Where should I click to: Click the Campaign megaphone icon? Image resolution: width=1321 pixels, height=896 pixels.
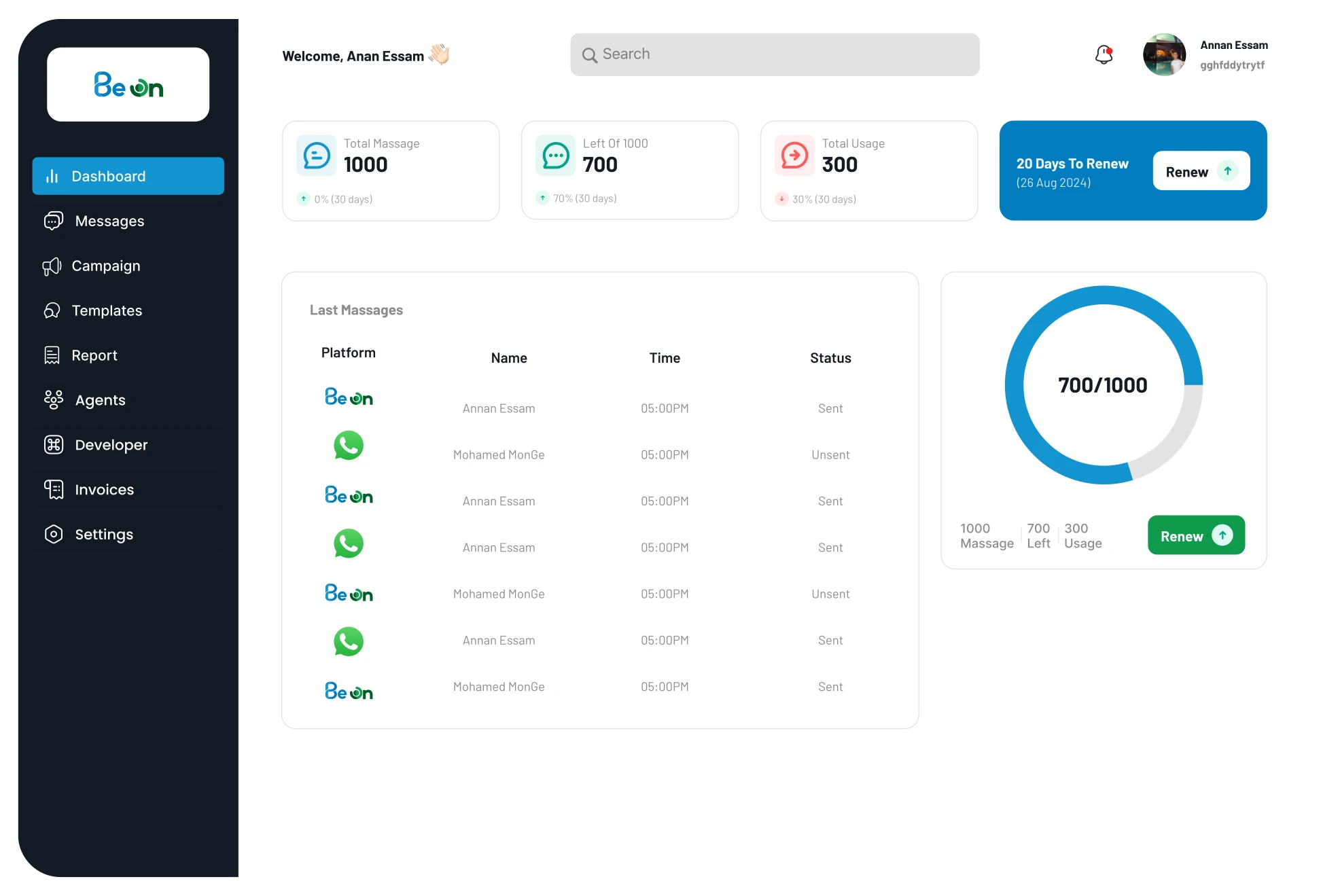point(52,266)
